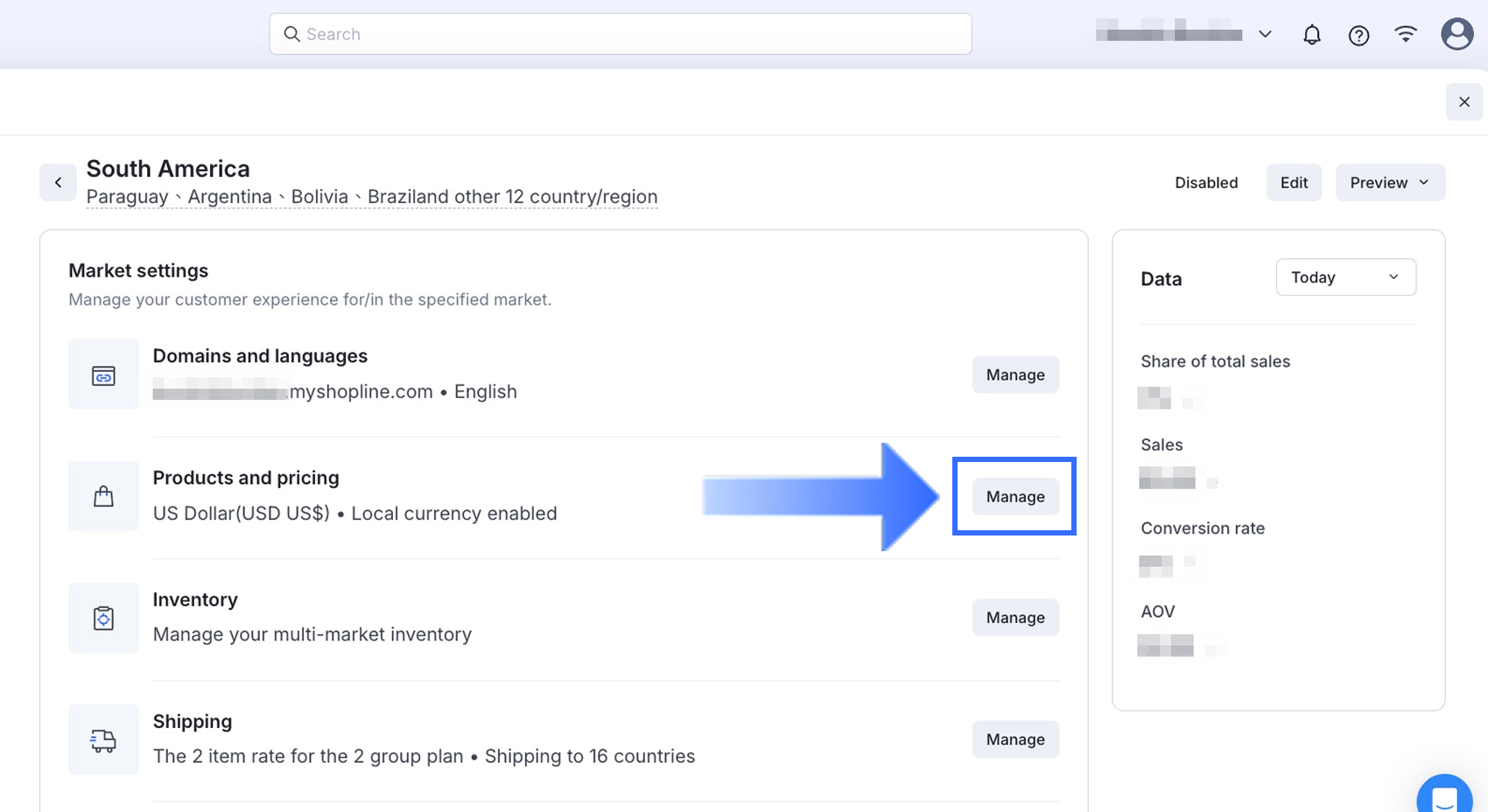Click the Products and pricing bag icon
The width and height of the screenshot is (1488, 812).
point(103,497)
